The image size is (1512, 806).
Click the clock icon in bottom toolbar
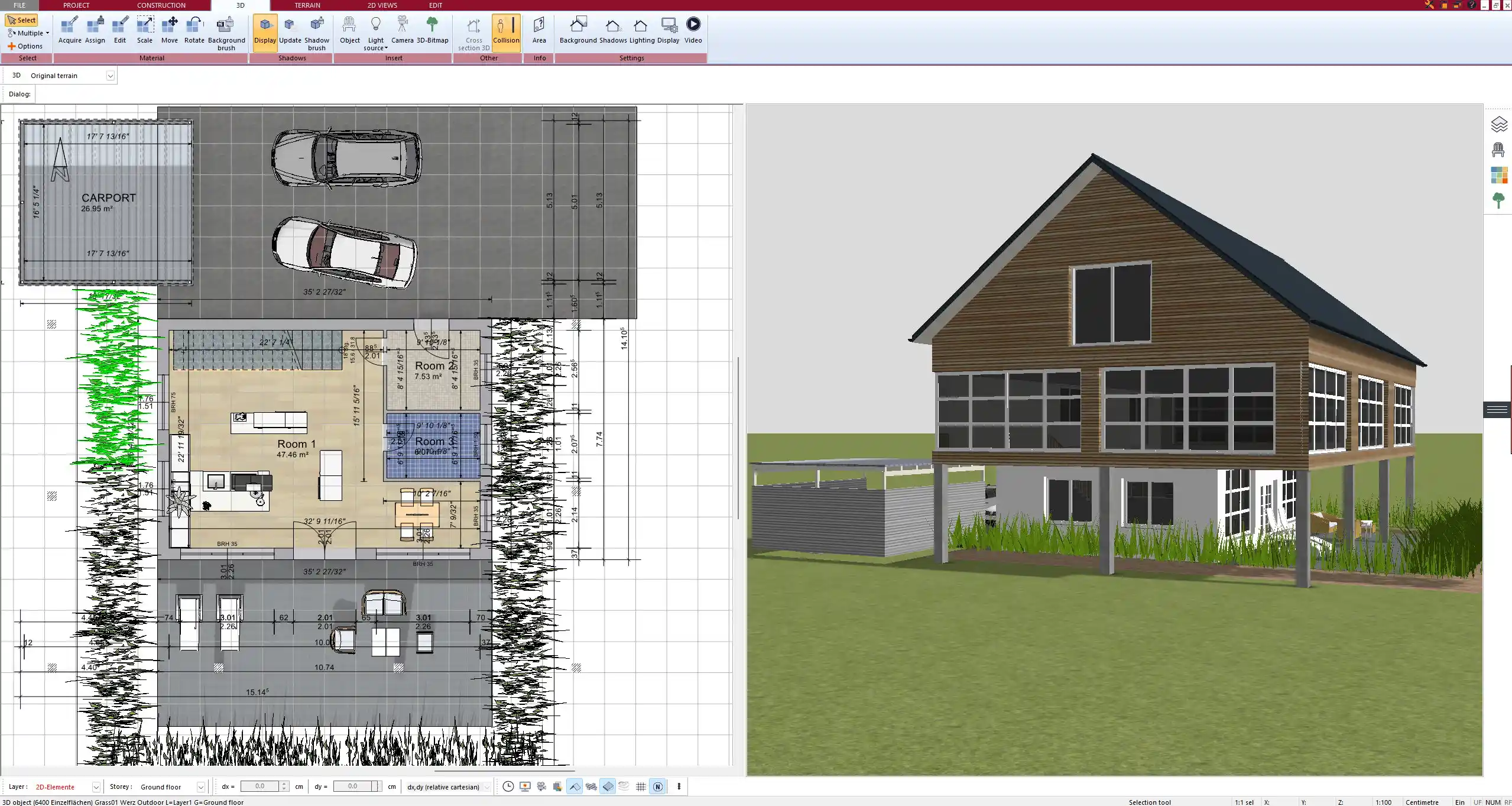[x=508, y=786]
